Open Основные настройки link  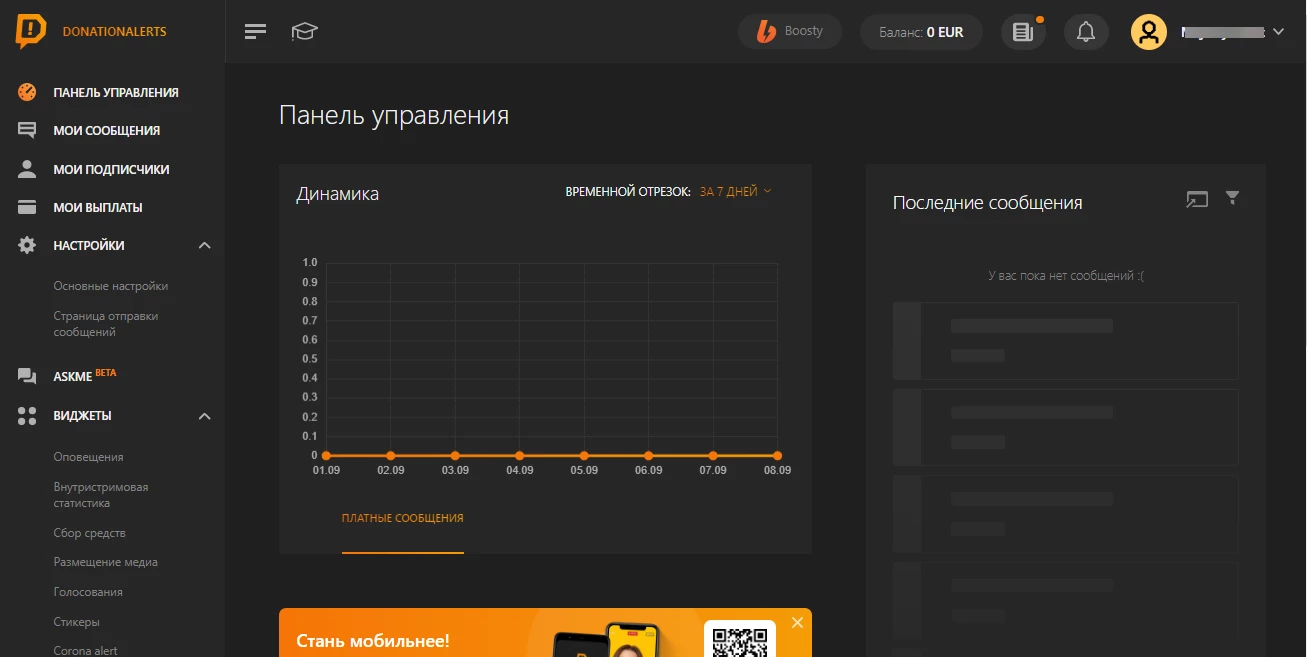pos(111,286)
